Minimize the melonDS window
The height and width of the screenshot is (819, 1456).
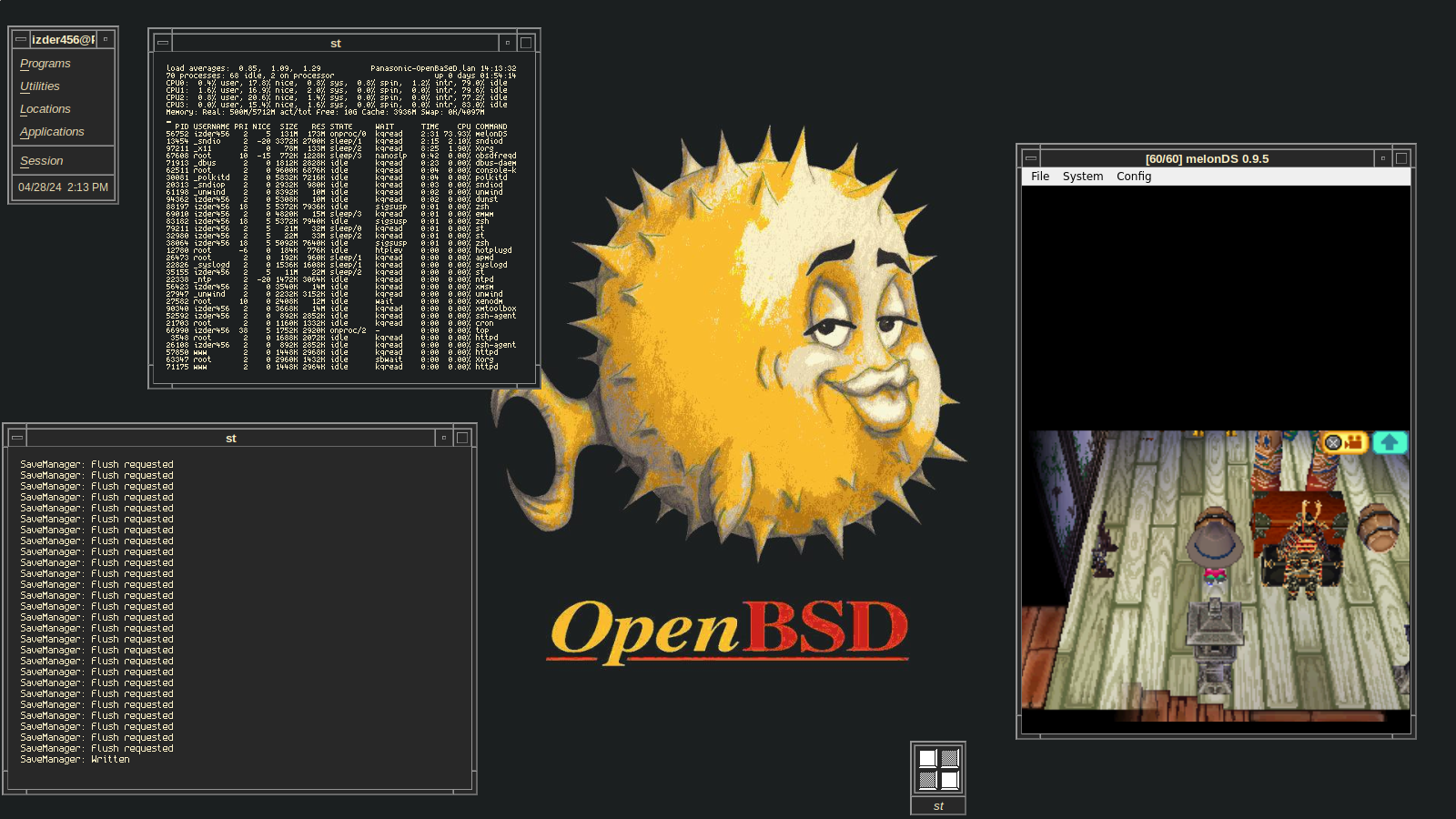pos(1382,158)
